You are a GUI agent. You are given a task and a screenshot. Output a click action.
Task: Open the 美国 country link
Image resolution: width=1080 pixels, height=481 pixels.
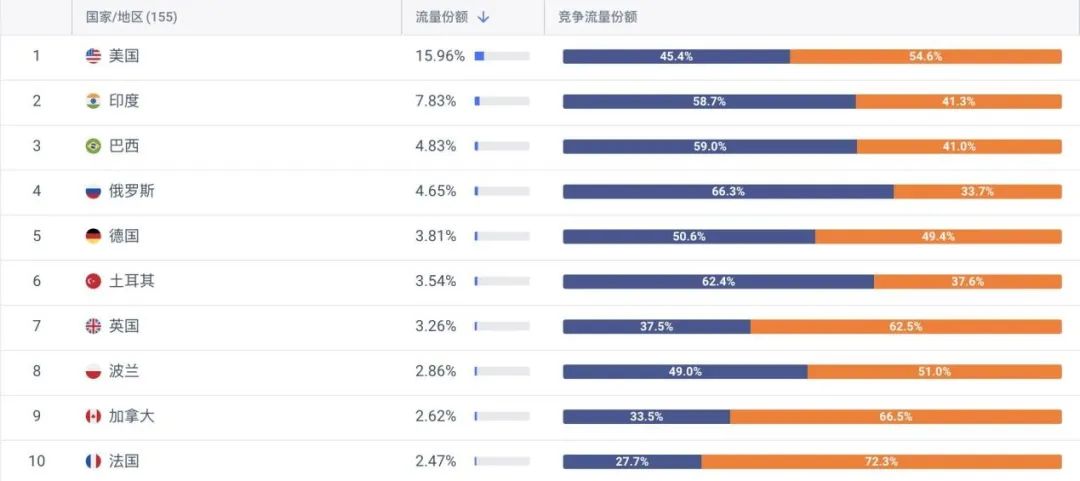124,56
